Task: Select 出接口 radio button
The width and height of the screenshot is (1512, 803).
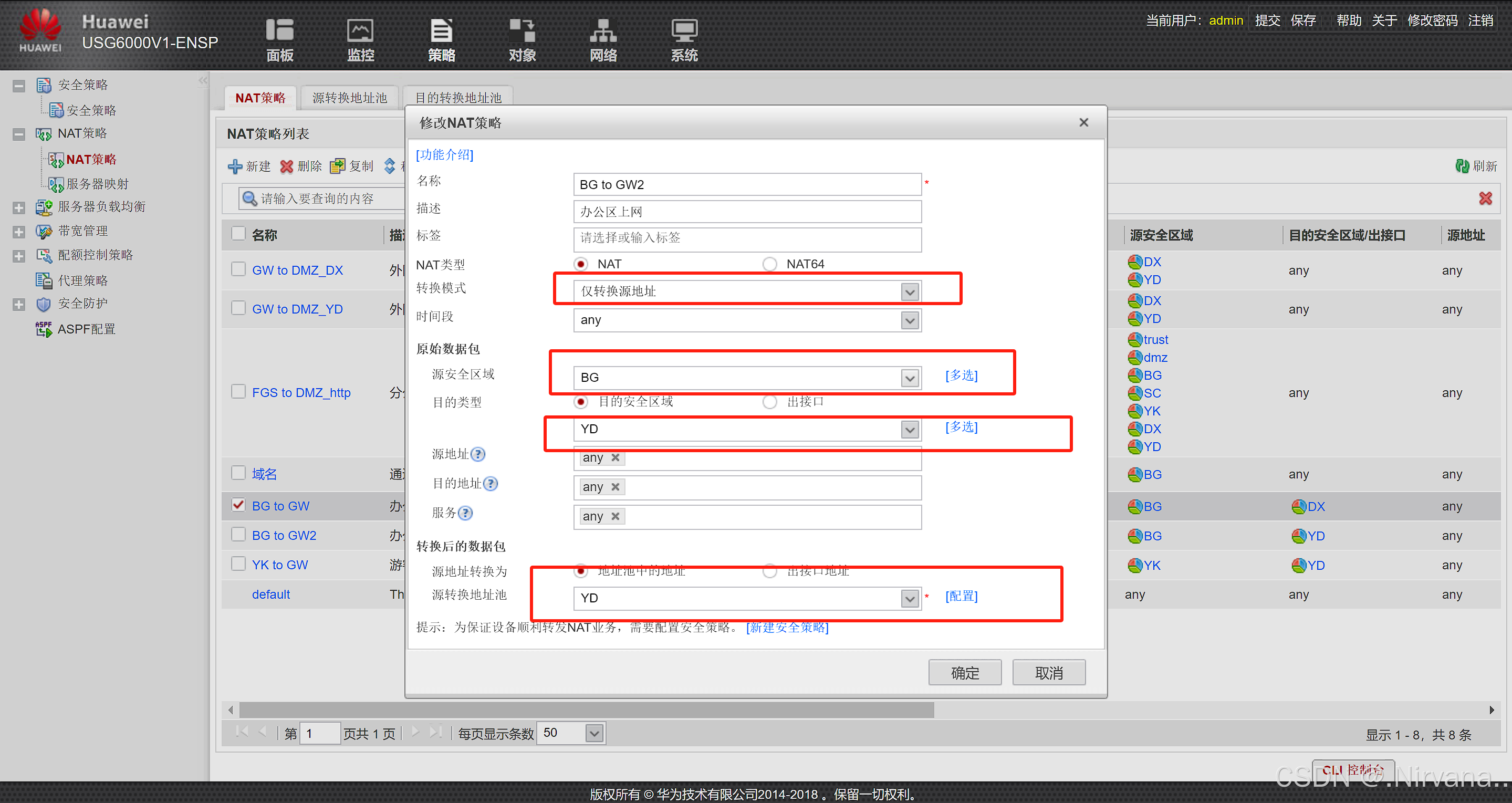Action: tap(769, 401)
